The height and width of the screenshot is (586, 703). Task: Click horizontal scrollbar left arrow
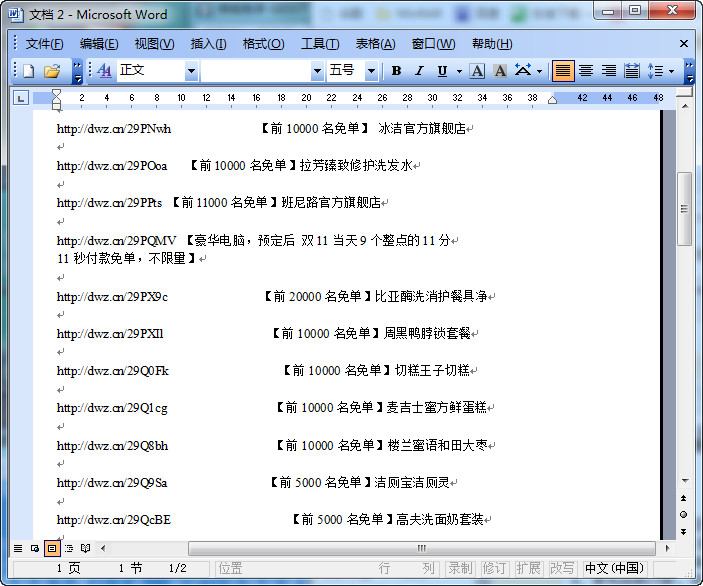[103, 548]
